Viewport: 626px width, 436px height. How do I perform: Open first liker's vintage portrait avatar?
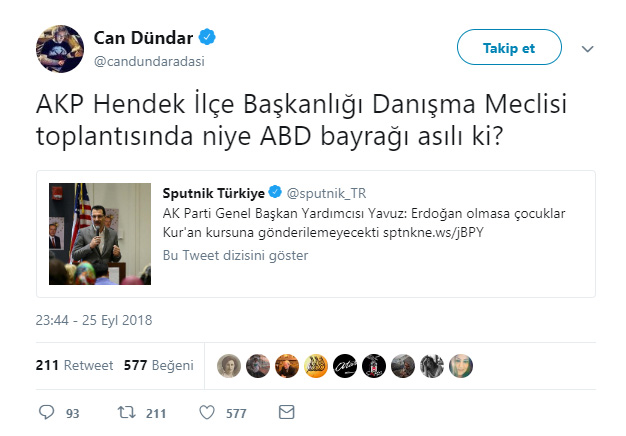(229, 366)
